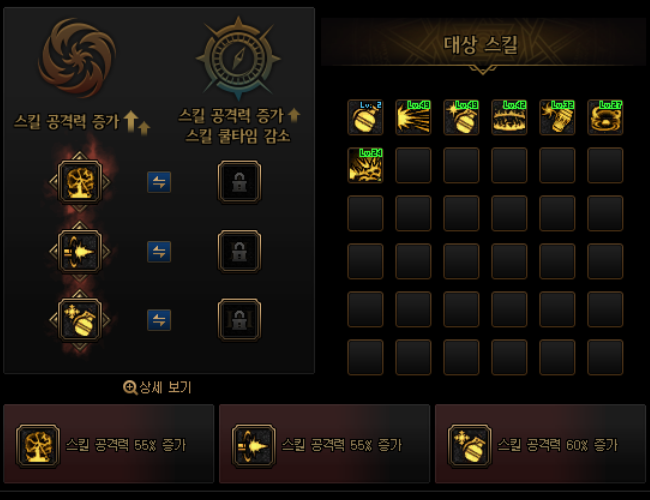Screen dimensions: 650x500
Task: Toggle the swap arrows beside the grenade skill
Action: point(159,320)
